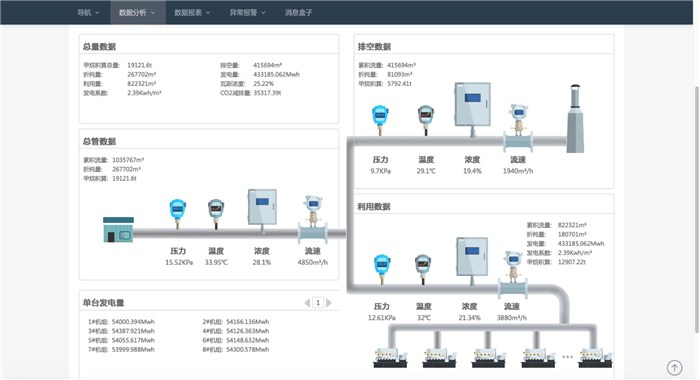Viewport: 700px width, 380px height.
Task: Click the 19.4% concentration value
Action: click(472, 171)
